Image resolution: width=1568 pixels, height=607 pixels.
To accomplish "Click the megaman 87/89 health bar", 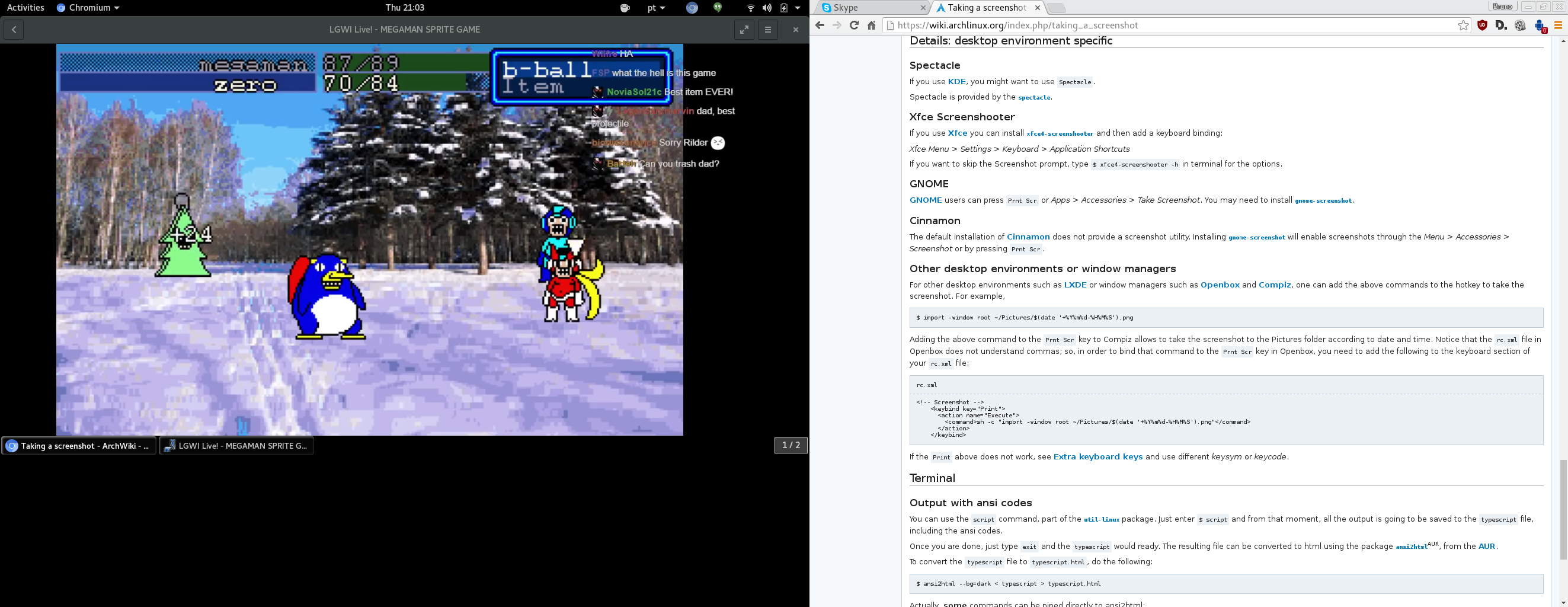I will pos(405,63).
